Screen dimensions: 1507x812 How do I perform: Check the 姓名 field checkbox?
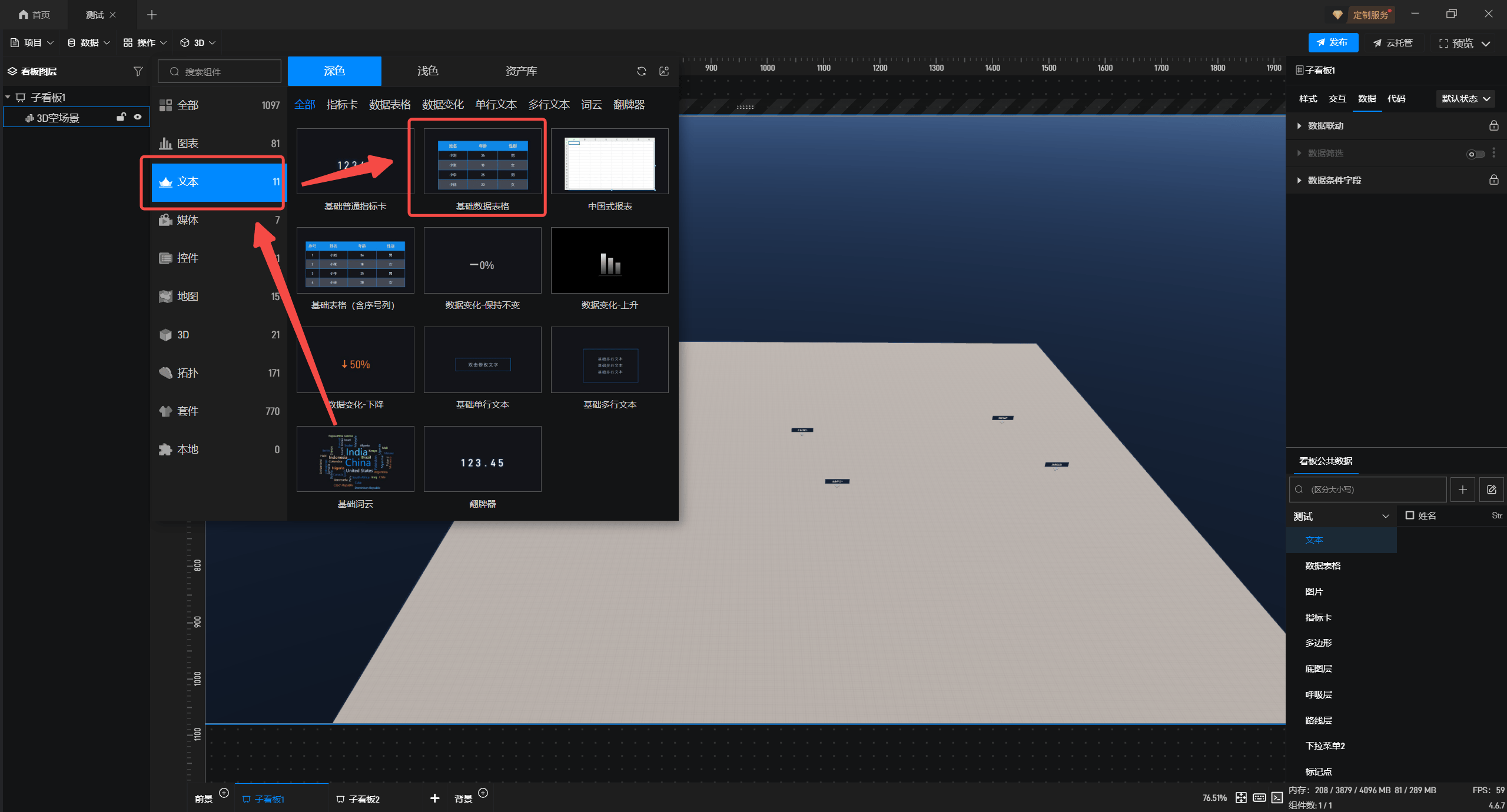click(x=1410, y=515)
